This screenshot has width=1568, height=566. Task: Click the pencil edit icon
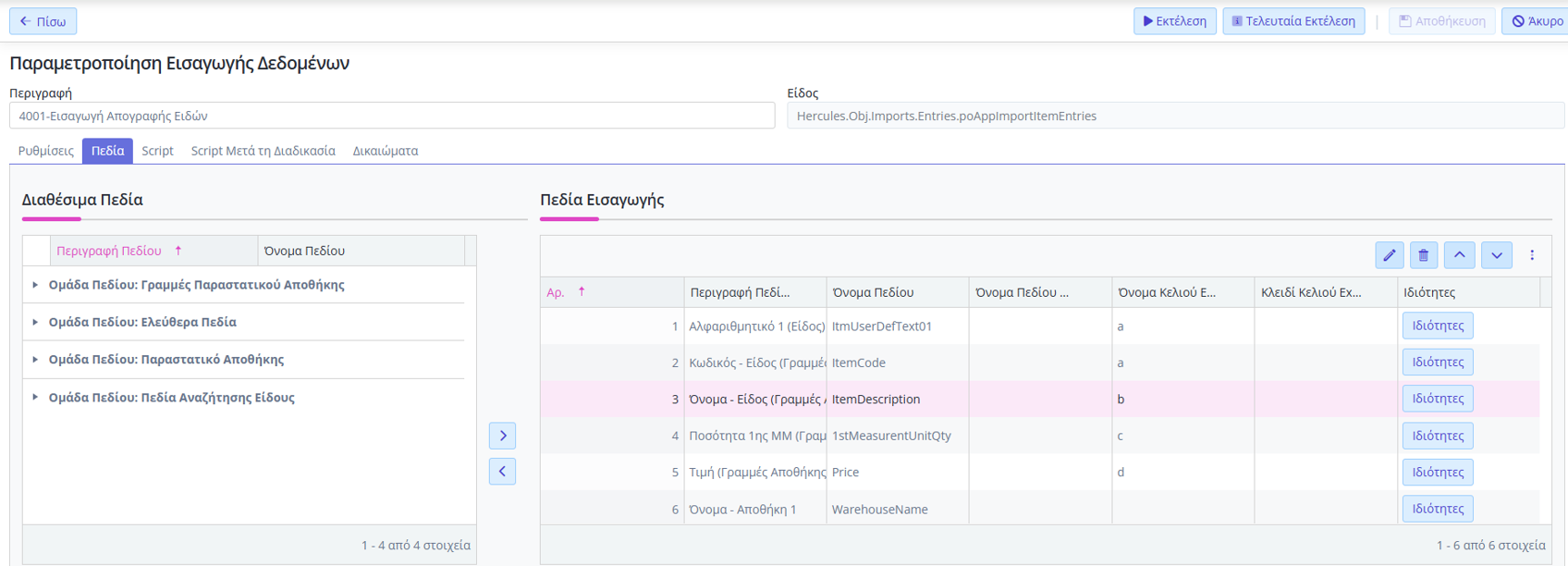point(1389,255)
